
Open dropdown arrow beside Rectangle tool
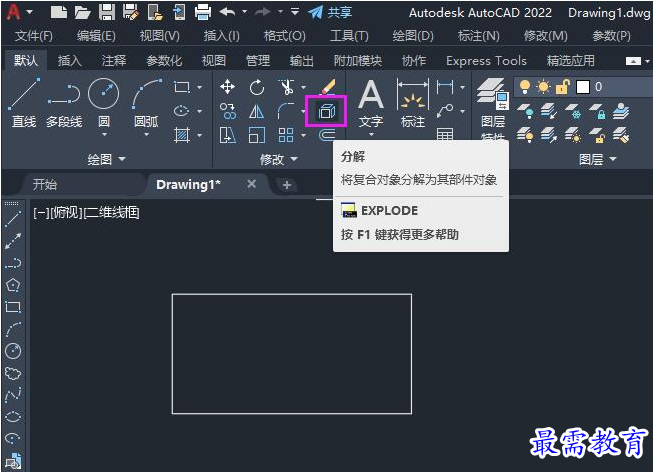point(199,87)
